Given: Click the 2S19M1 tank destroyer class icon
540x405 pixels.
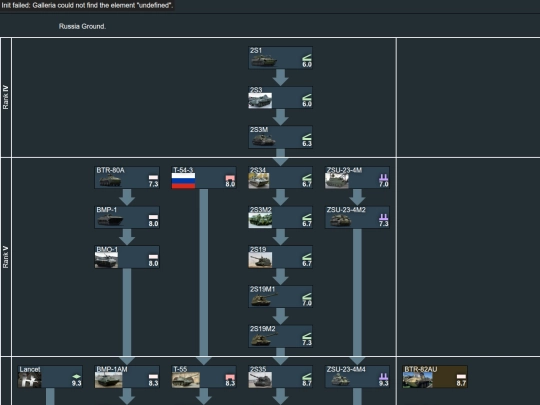Looking at the screenshot, I should coord(307,297).
